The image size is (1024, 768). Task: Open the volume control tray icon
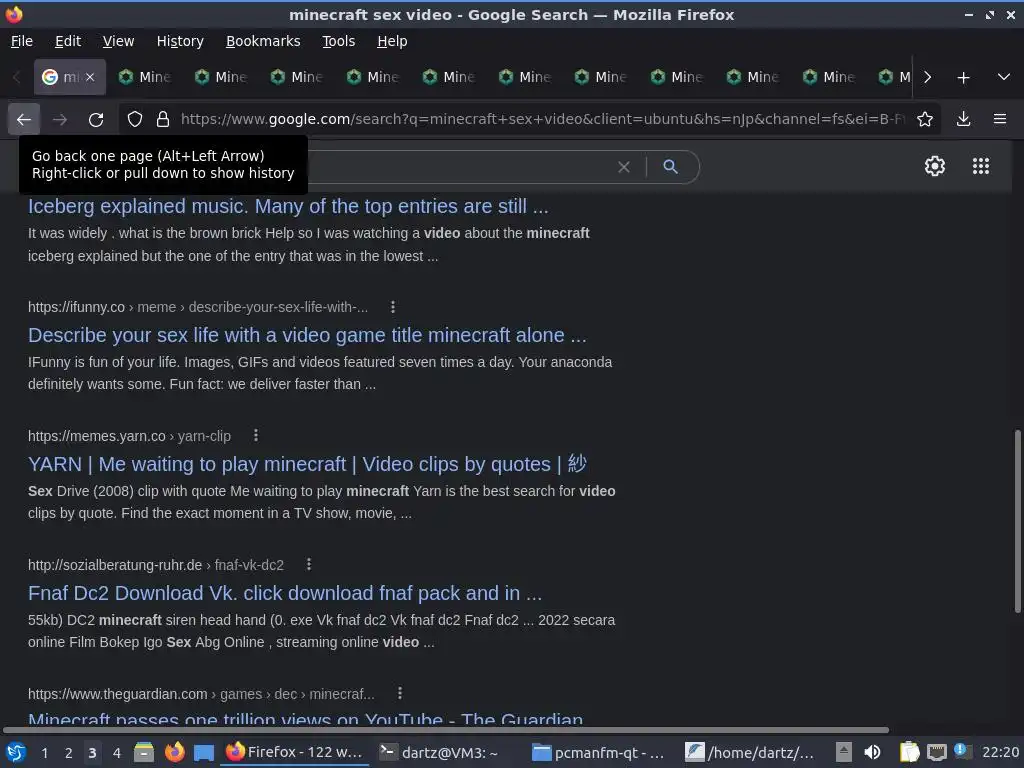pyautogui.click(x=872, y=752)
